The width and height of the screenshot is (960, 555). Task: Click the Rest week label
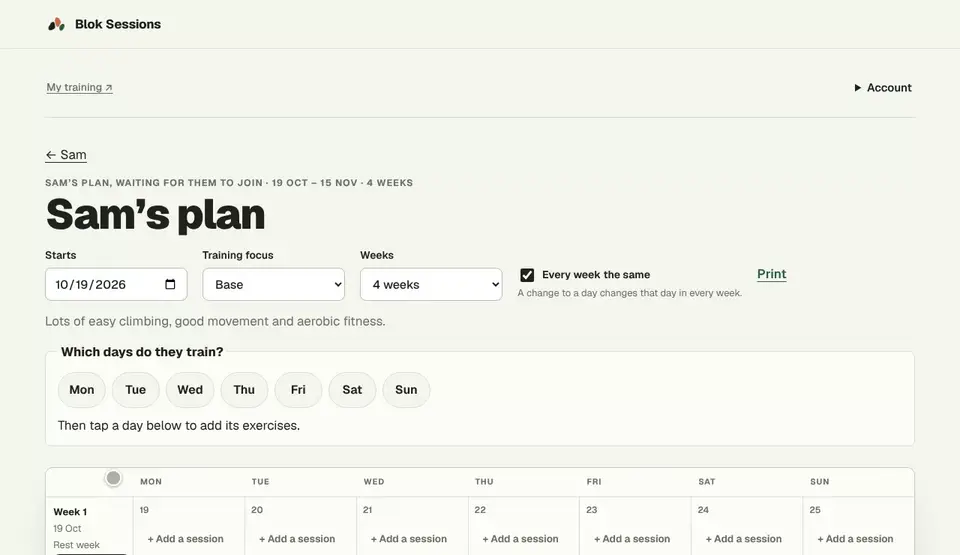tap(77, 545)
